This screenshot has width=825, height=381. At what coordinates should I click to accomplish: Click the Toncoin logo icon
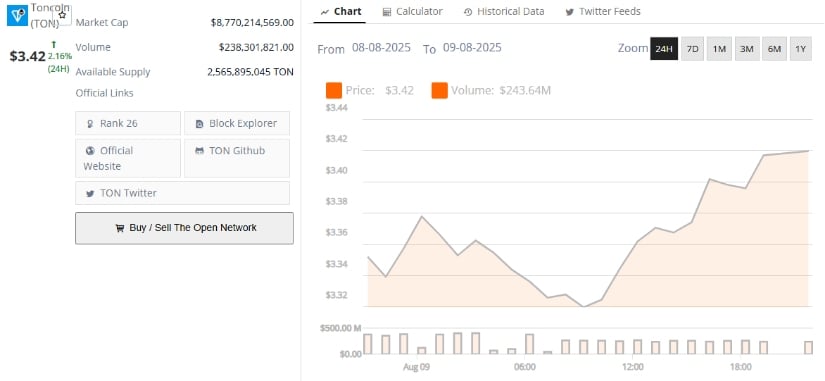17,15
